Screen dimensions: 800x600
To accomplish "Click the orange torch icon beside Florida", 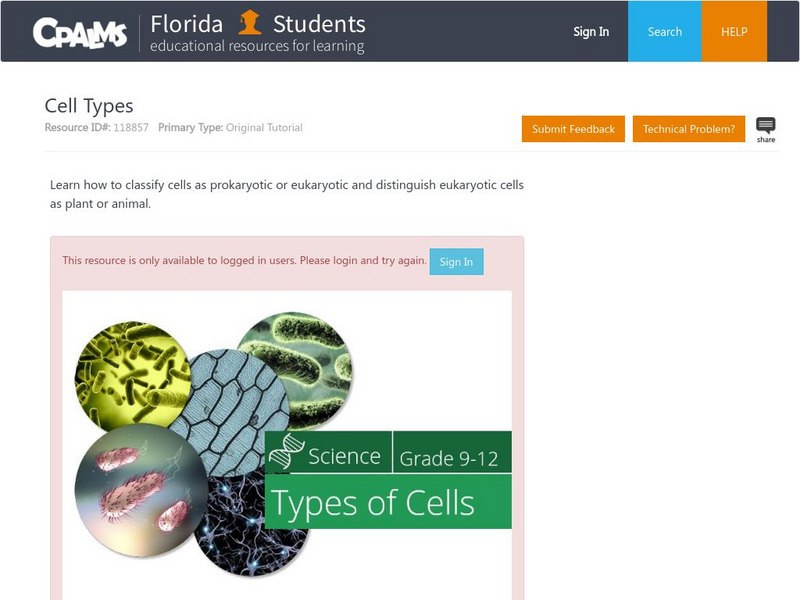I will click(248, 22).
